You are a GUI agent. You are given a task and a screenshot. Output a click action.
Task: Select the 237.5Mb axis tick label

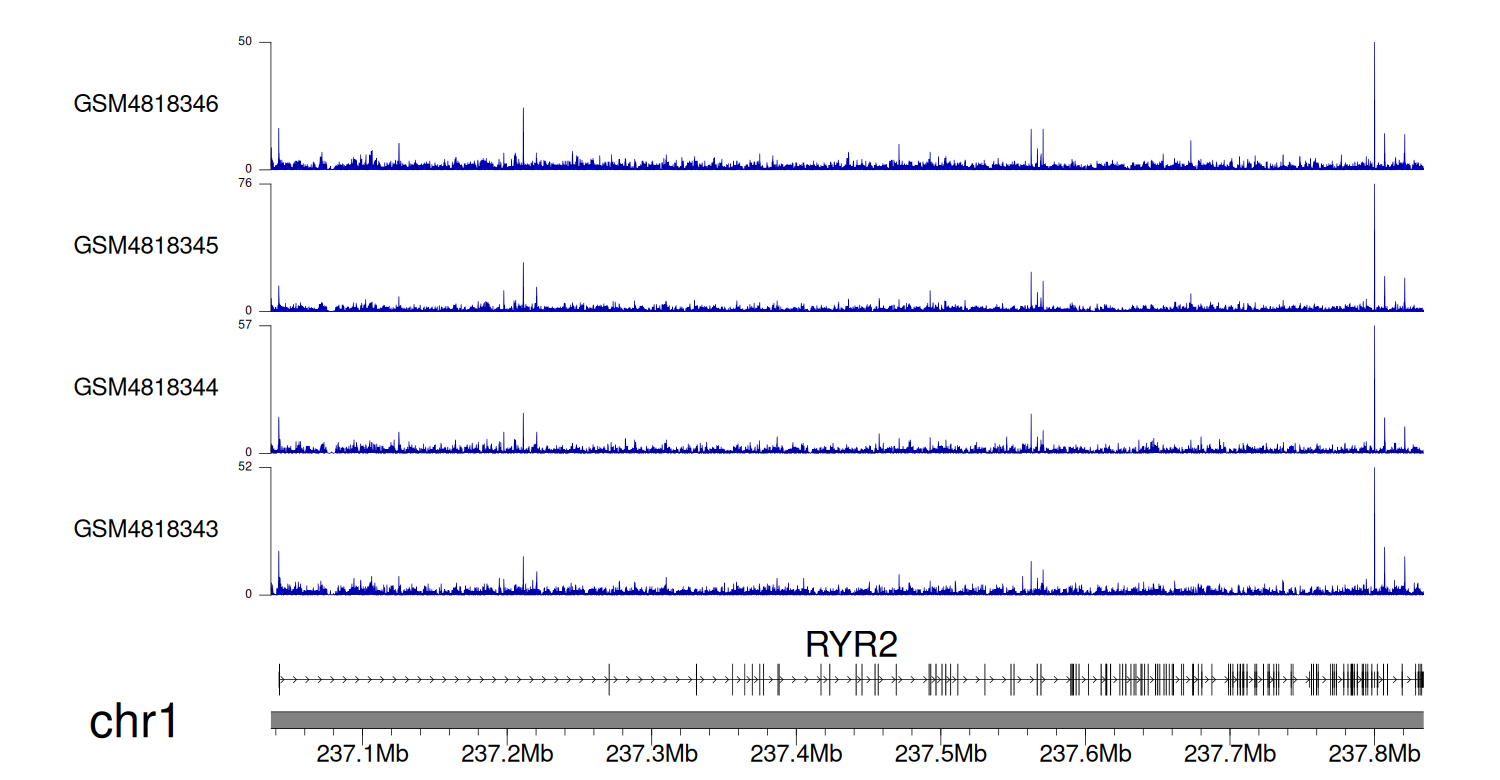point(940,753)
